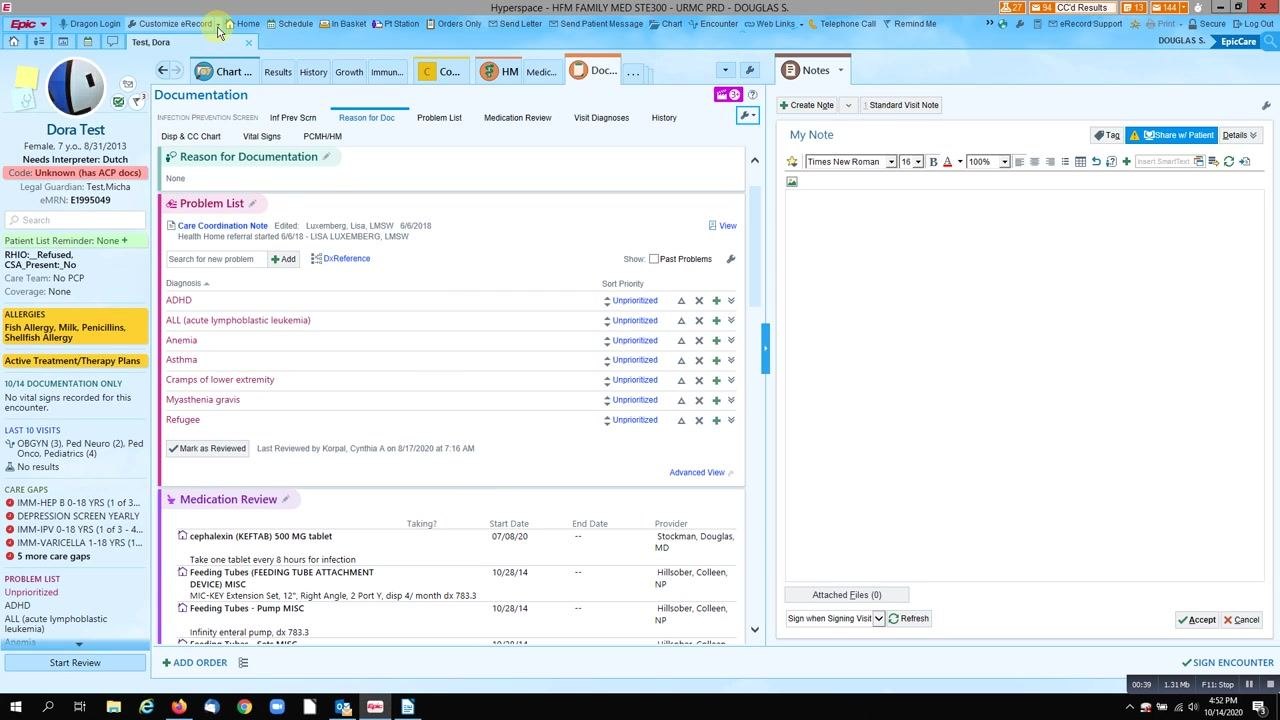This screenshot has height=720, width=1280.
Task: Open Google Chrome from the Windows taskbar
Action: [x=244, y=707]
